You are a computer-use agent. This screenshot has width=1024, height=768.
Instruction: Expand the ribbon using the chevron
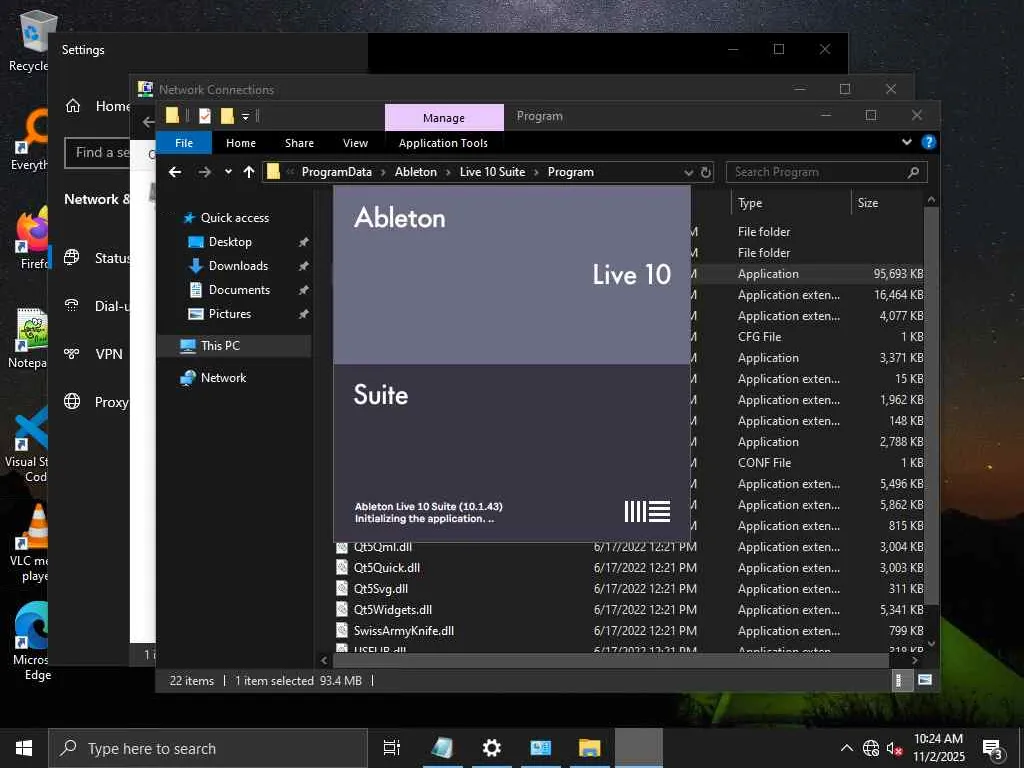pyautogui.click(x=906, y=142)
